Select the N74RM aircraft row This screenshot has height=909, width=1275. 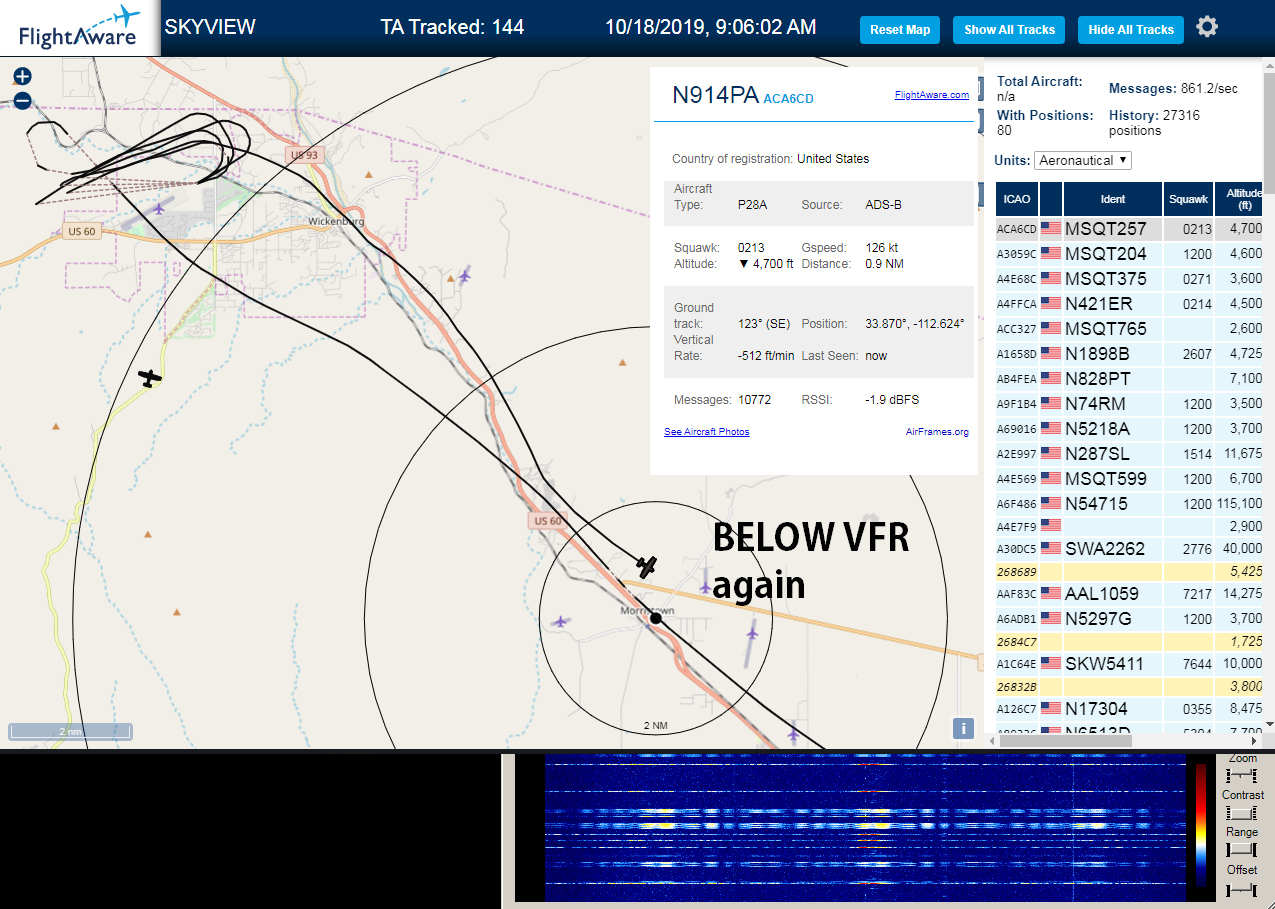(1130, 404)
